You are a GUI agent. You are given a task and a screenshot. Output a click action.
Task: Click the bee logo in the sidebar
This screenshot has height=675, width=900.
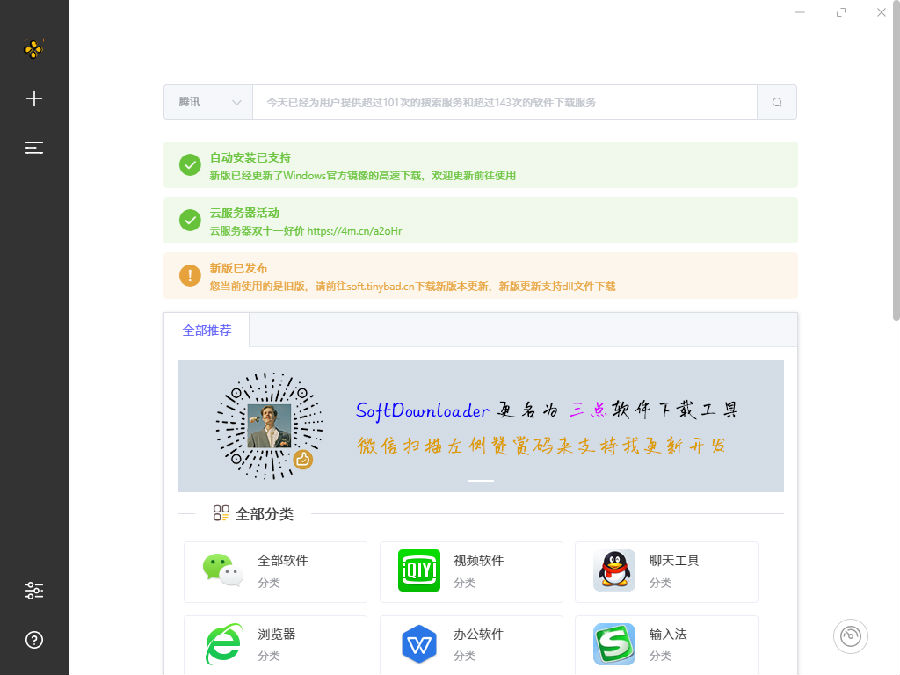(x=34, y=48)
